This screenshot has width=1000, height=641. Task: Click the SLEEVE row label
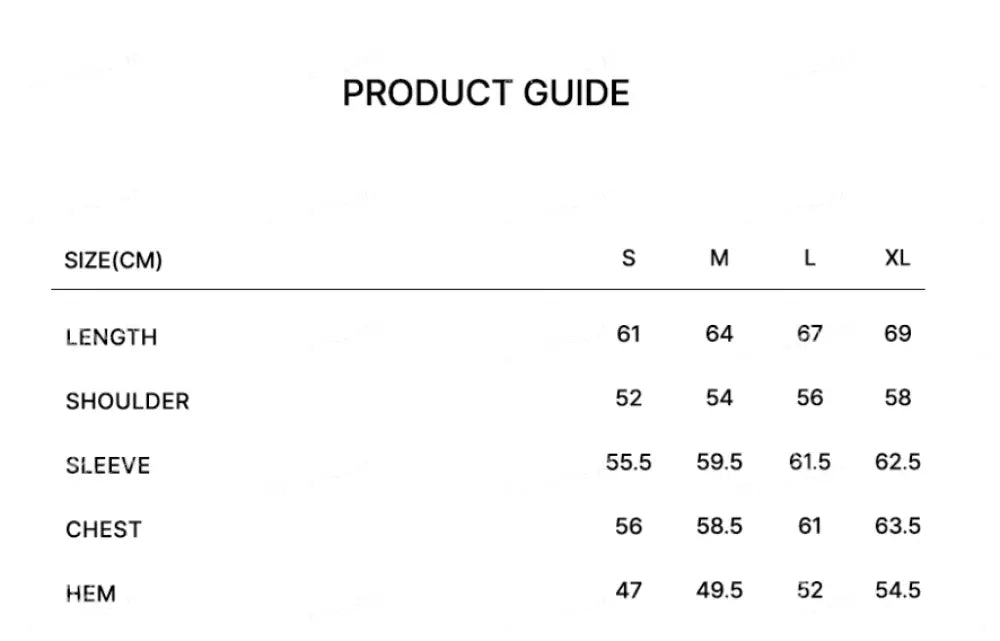(108, 465)
